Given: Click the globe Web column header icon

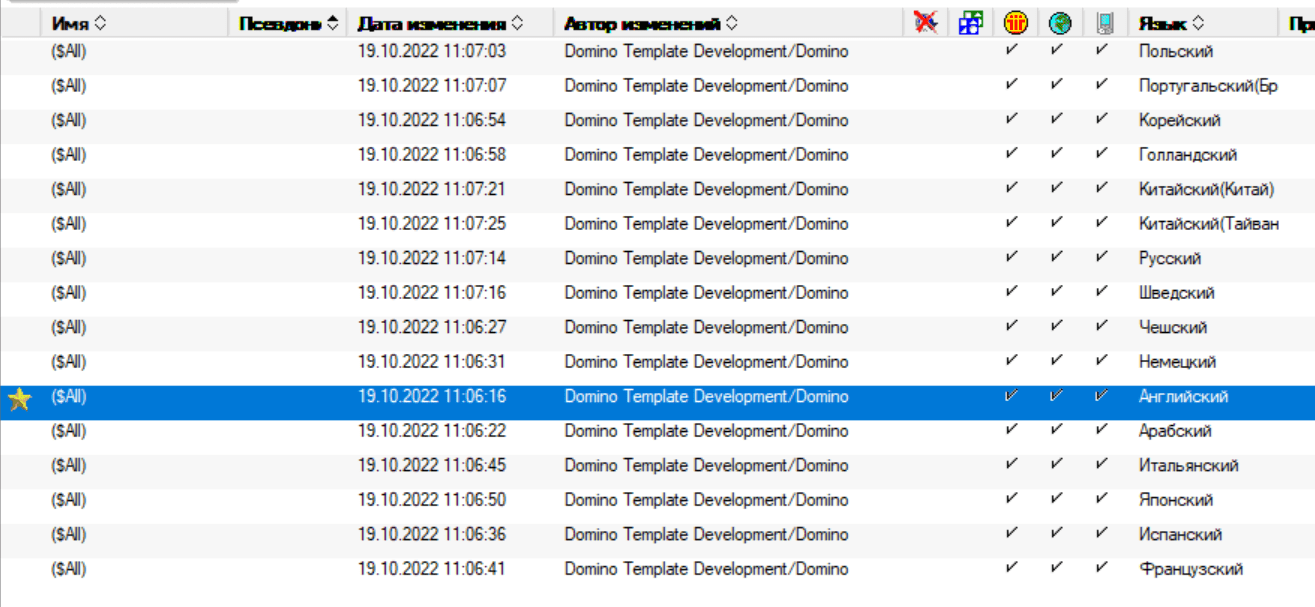Looking at the screenshot, I should (1059, 23).
